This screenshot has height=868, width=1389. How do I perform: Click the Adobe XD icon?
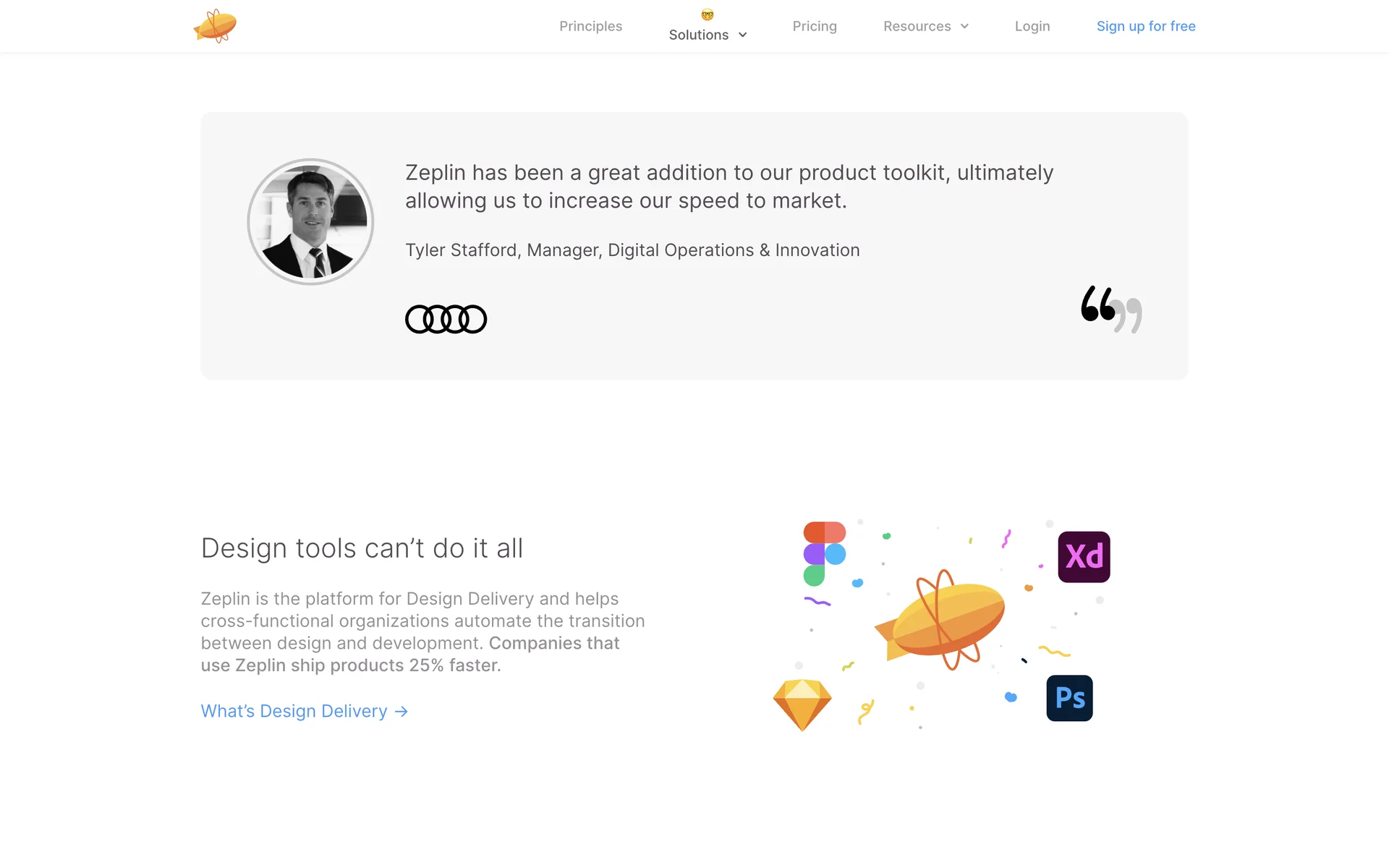click(1083, 557)
